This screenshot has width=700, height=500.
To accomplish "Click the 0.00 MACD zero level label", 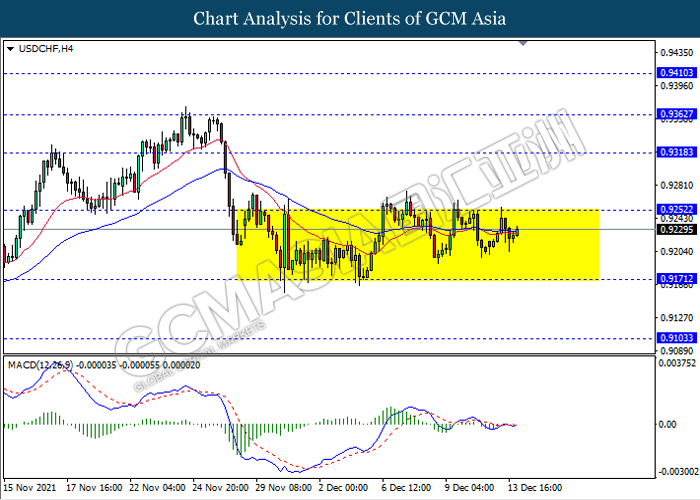I will 668,424.
